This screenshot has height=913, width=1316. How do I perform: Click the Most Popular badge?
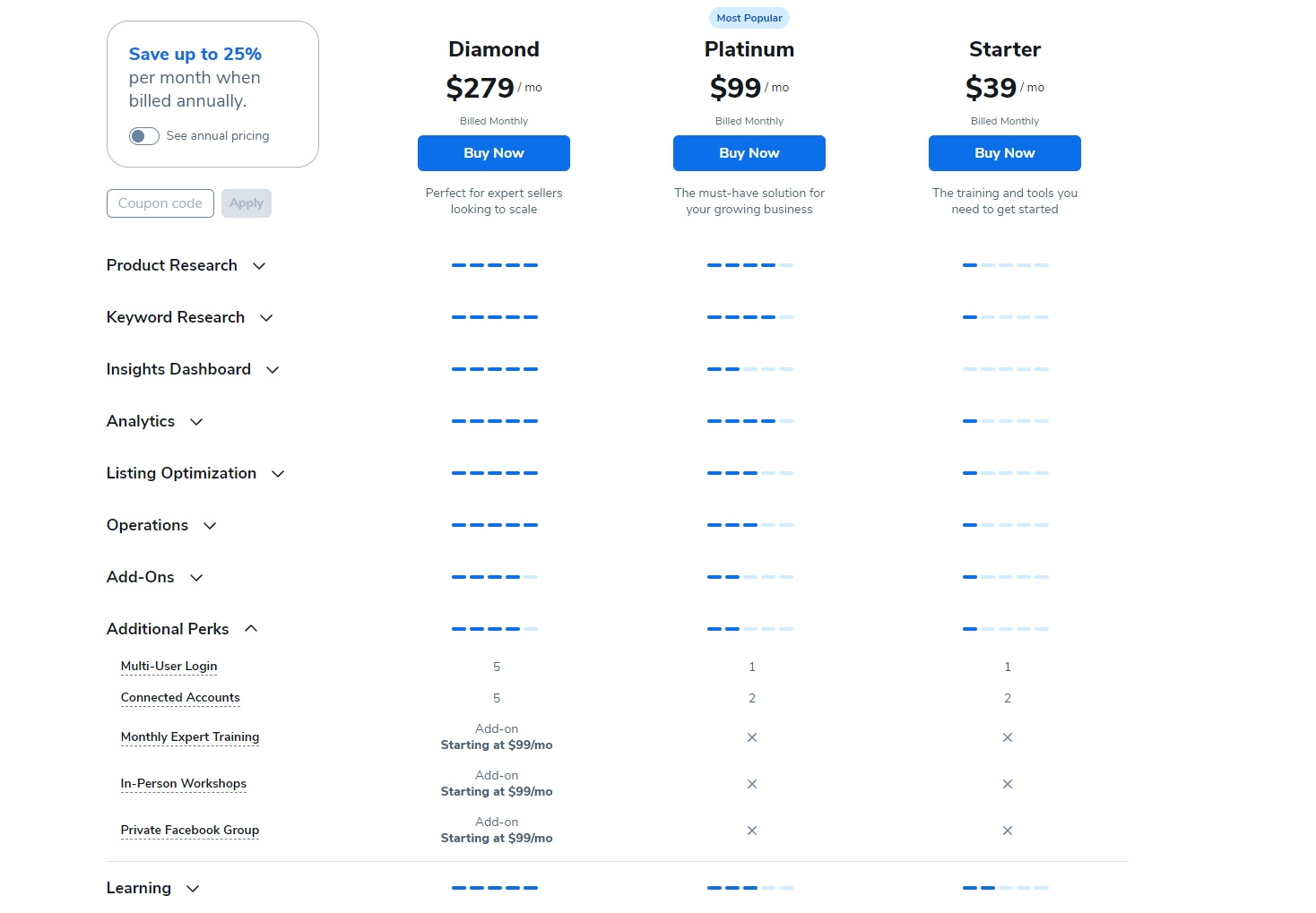click(x=749, y=18)
